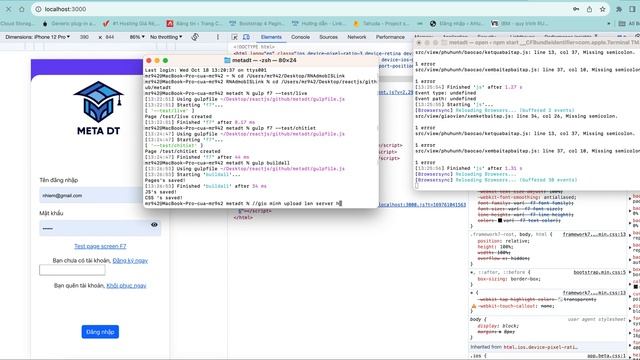The width and height of the screenshot is (640, 360).
Task: Show hidden bookmarks overflow arrow
Action: coord(609,24)
